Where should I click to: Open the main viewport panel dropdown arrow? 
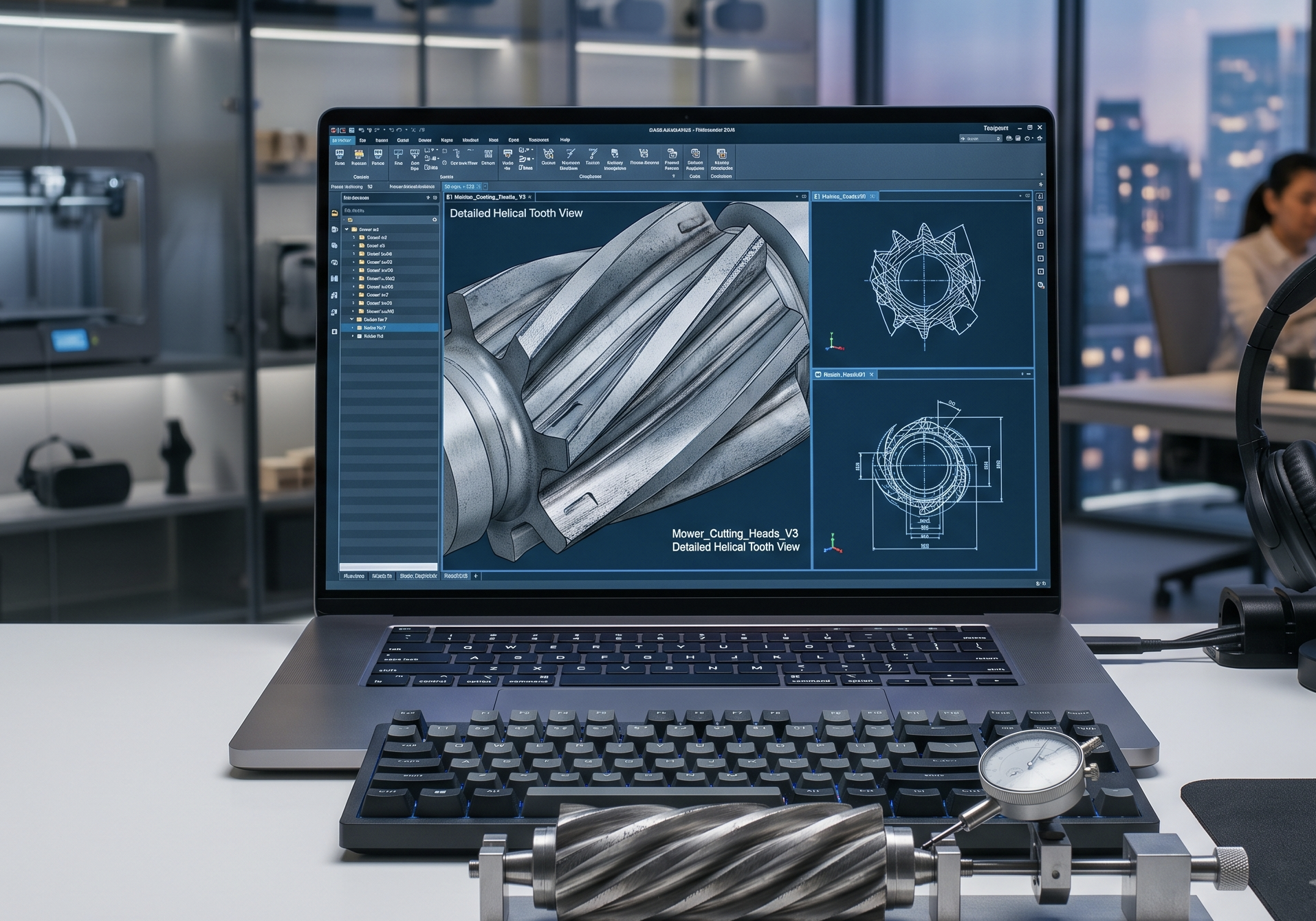pos(796,197)
